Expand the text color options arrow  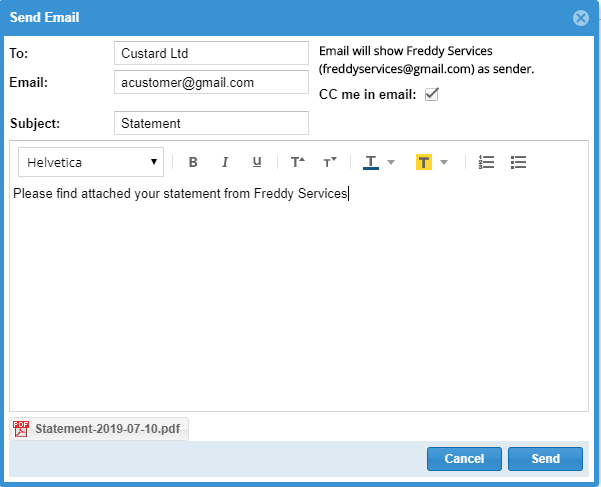[391, 162]
